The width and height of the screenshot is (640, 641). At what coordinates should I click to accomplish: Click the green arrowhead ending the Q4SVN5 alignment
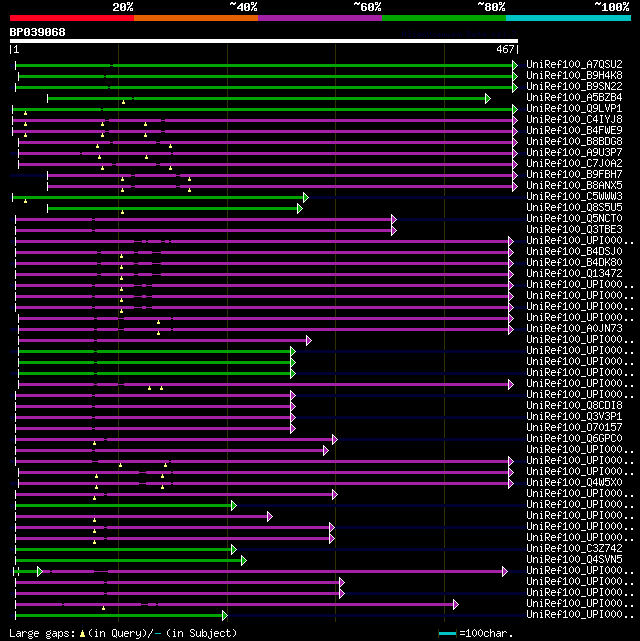(244, 560)
